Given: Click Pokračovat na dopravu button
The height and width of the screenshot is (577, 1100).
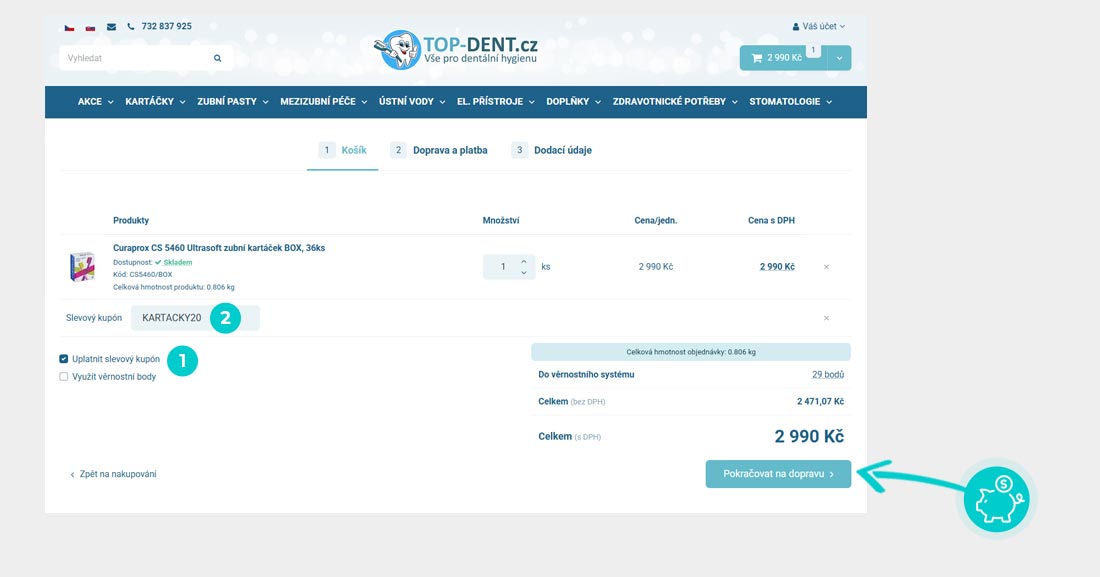Looking at the screenshot, I should pos(778,474).
